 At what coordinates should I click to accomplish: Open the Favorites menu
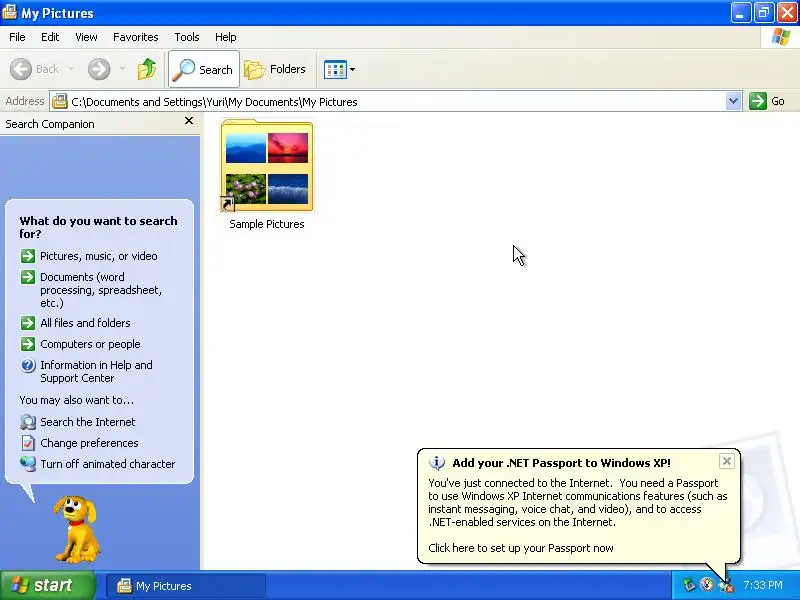pyautogui.click(x=136, y=37)
